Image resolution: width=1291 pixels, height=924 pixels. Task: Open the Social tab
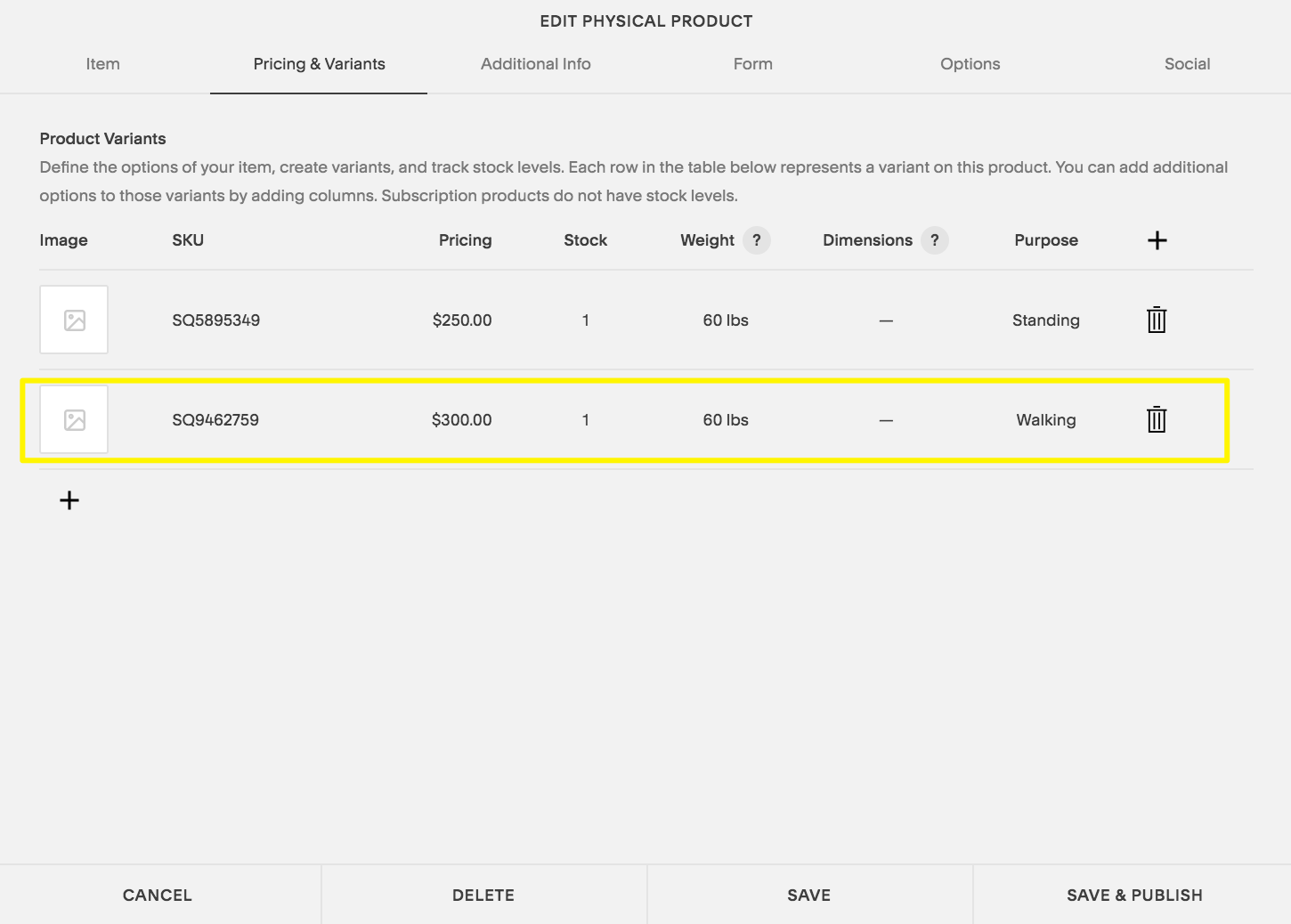(x=1187, y=64)
